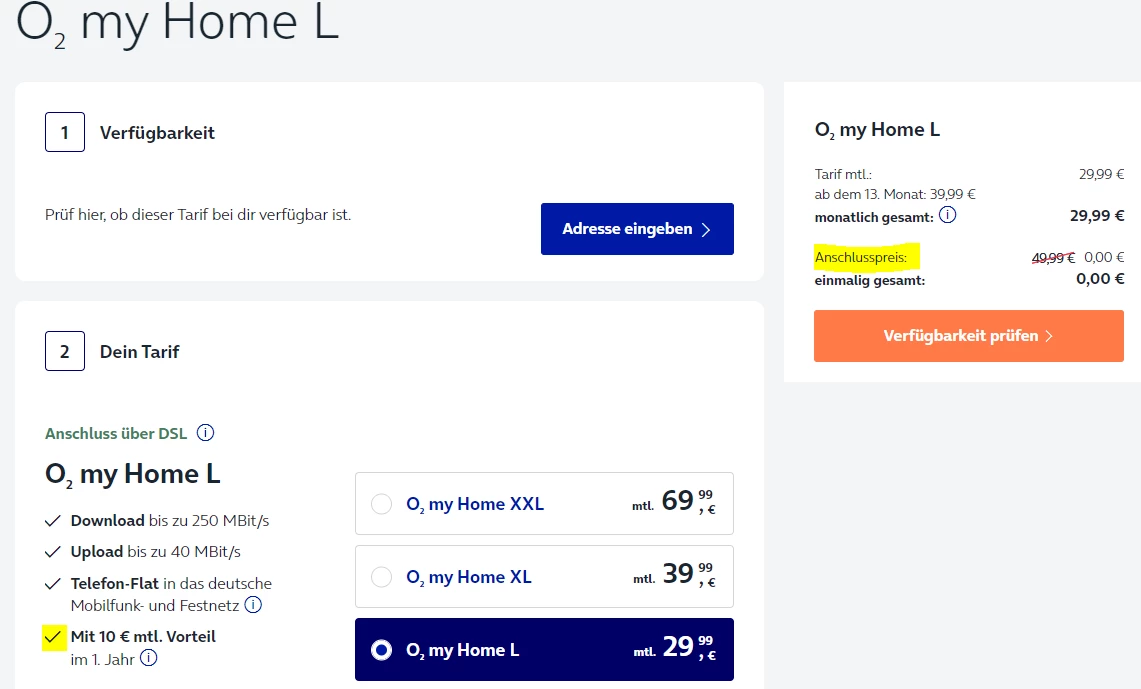Open step 1 Verfügbarkeit section header
This screenshot has height=689, width=1141.
point(157,133)
